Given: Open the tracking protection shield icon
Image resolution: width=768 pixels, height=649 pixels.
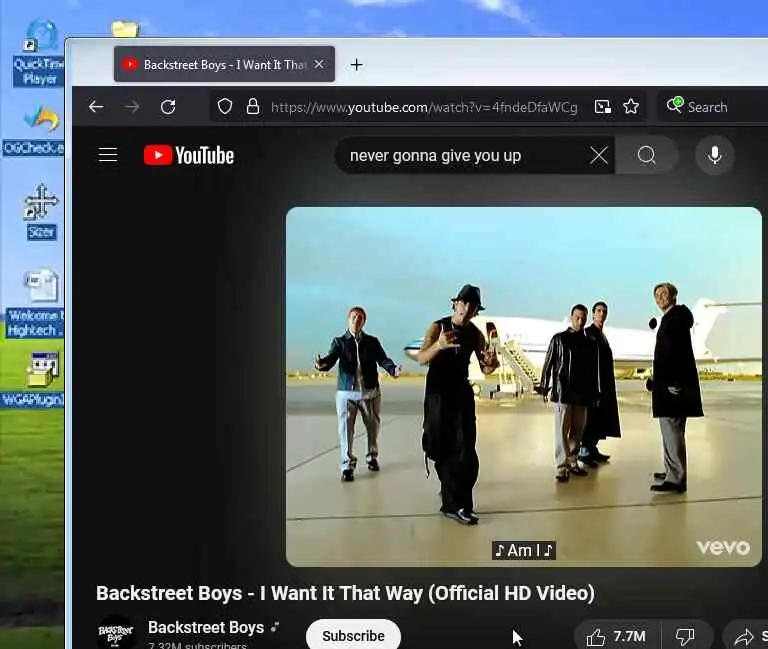Looking at the screenshot, I should (225, 106).
